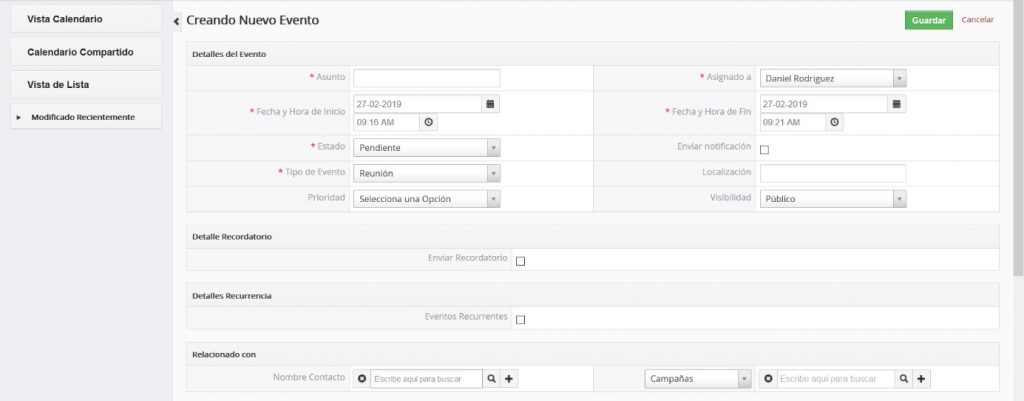Image resolution: width=1024 pixels, height=401 pixels.
Task: Open the Estado dropdown showing Pendiente
Action: (427, 148)
